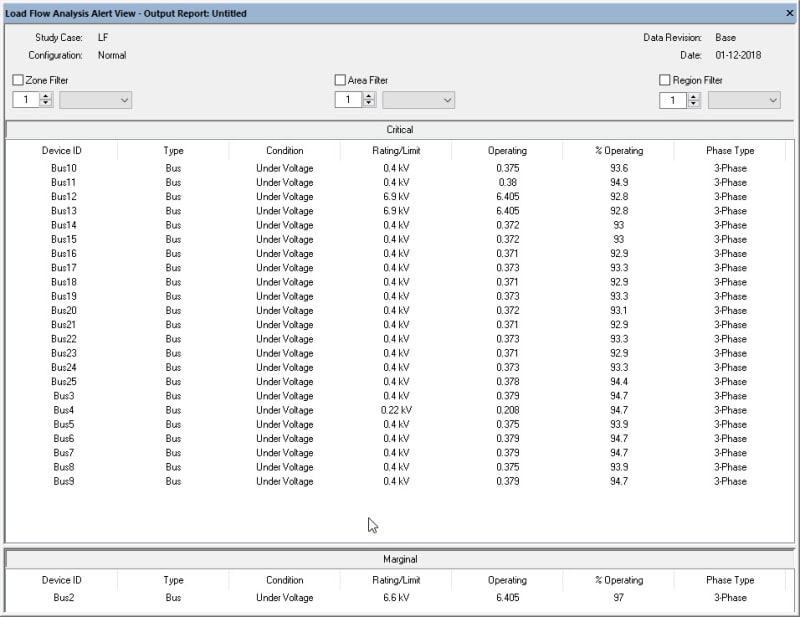Sort Critical list by % Operating column

pyautogui.click(x=619, y=151)
